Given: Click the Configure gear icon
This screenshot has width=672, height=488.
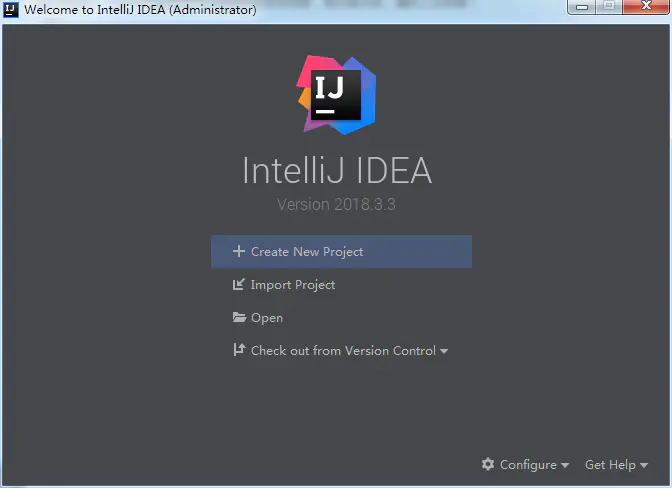Looking at the screenshot, I should [488, 464].
